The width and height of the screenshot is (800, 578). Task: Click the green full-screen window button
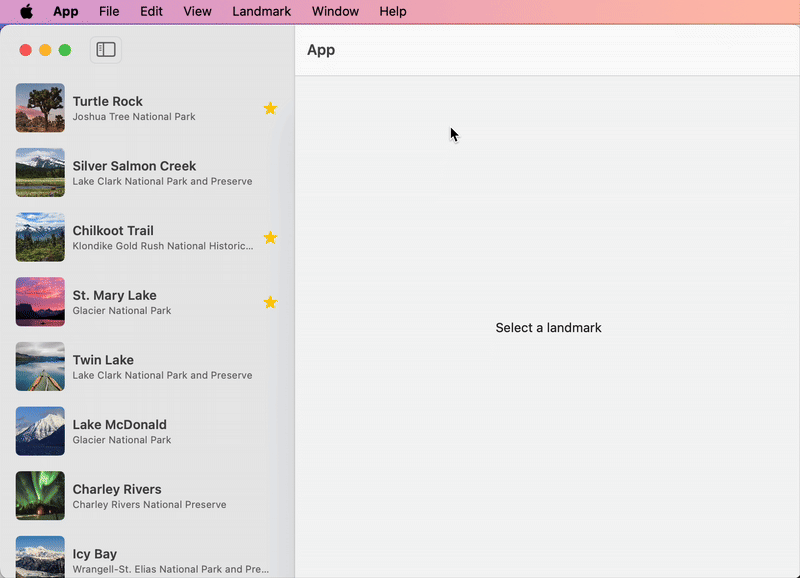pyautogui.click(x=65, y=50)
